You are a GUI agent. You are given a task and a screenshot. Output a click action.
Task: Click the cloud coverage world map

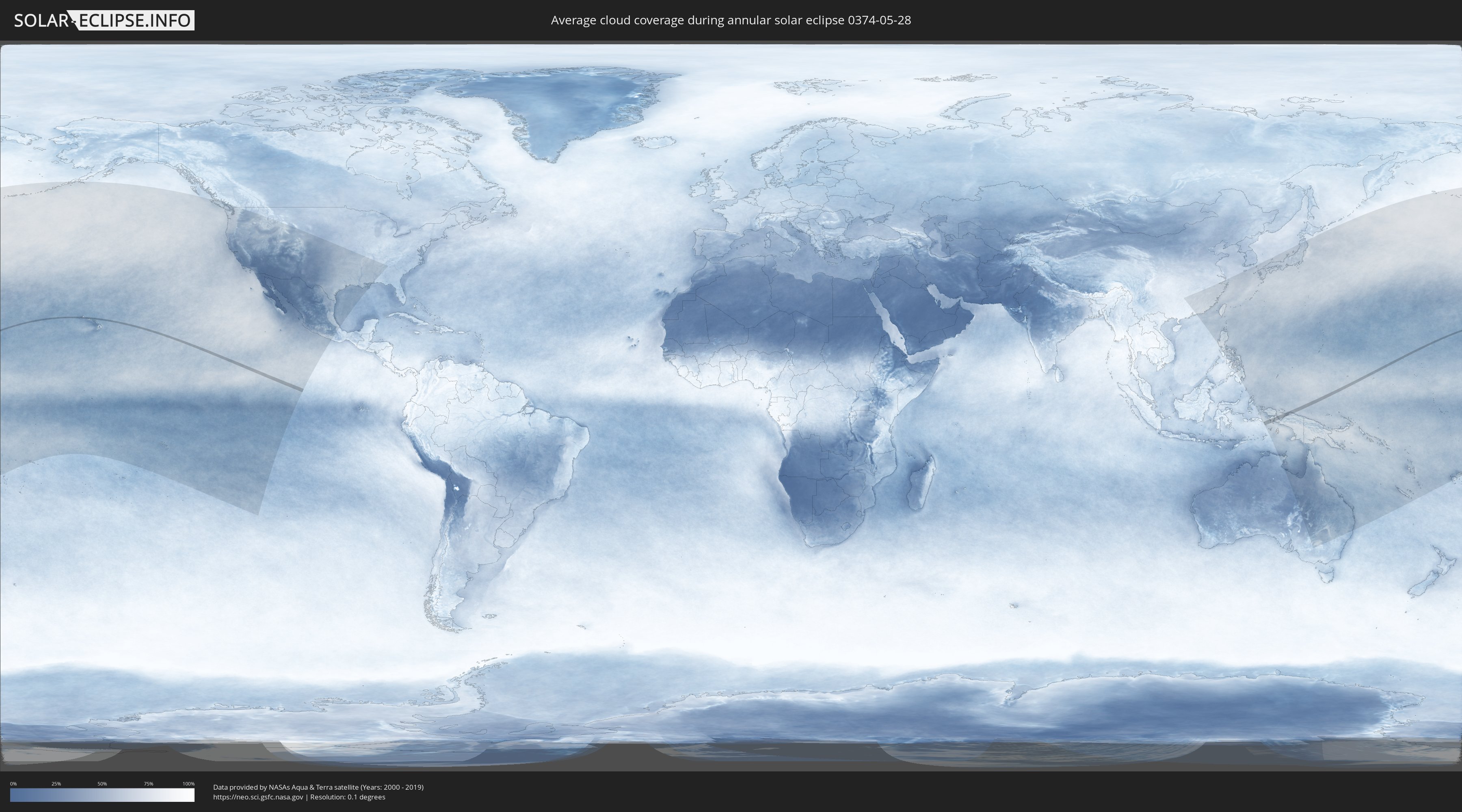pyautogui.click(x=731, y=406)
